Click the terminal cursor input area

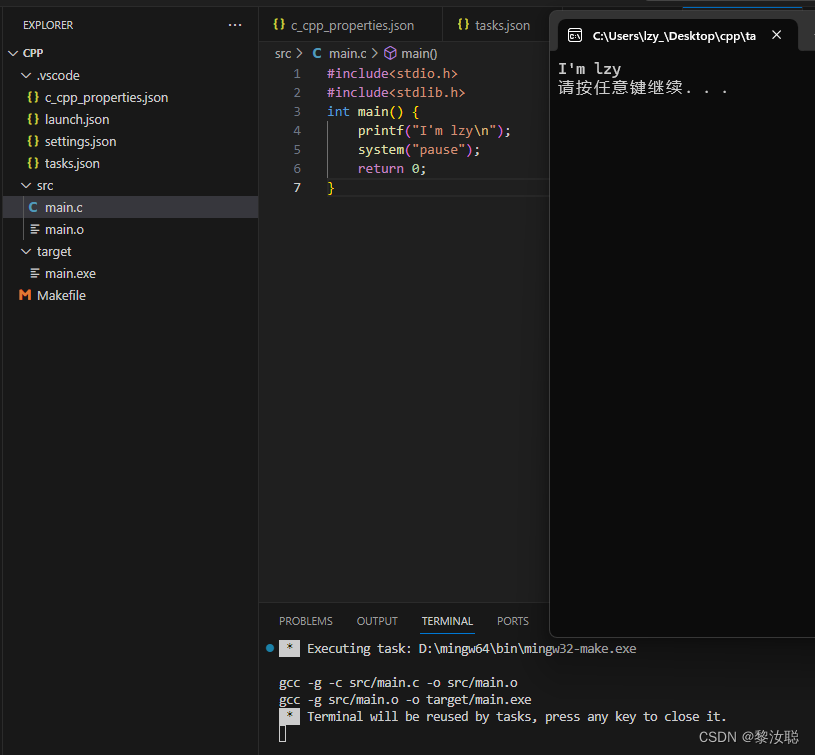pyautogui.click(x=282, y=734)
